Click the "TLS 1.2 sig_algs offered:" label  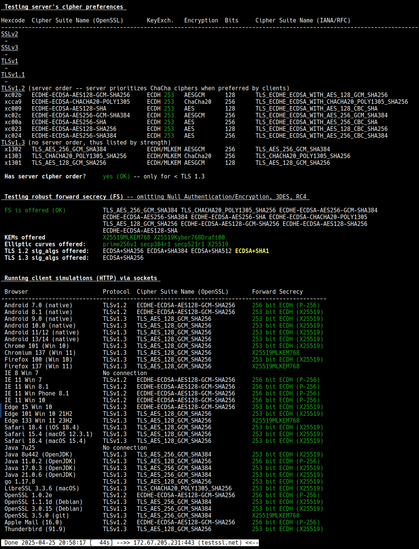[47, 251]
